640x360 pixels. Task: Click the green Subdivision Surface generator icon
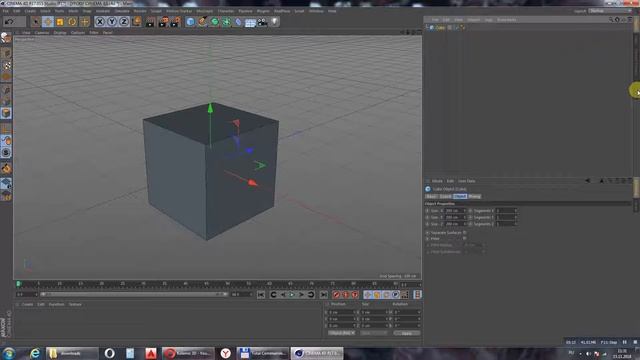(215, 22)
